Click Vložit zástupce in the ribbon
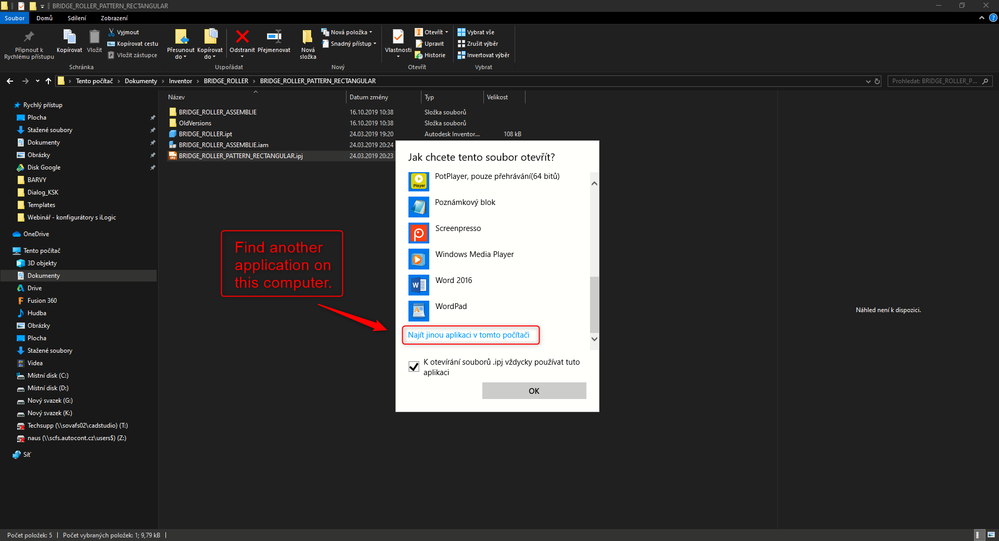Viewport: 999px width, 541px height. pyautogui.click(x=132, y=55)
